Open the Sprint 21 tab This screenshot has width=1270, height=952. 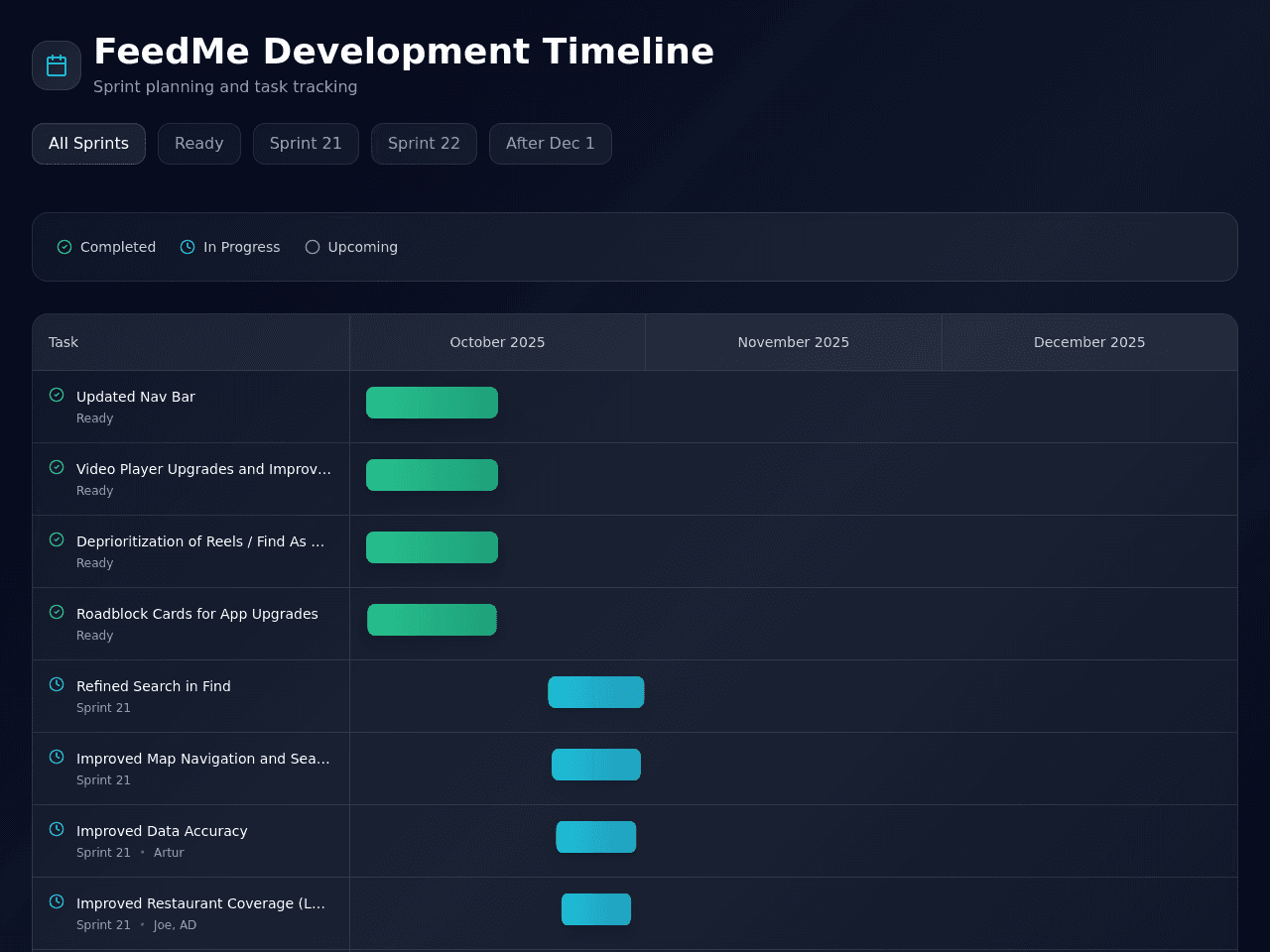coord(306,144)
